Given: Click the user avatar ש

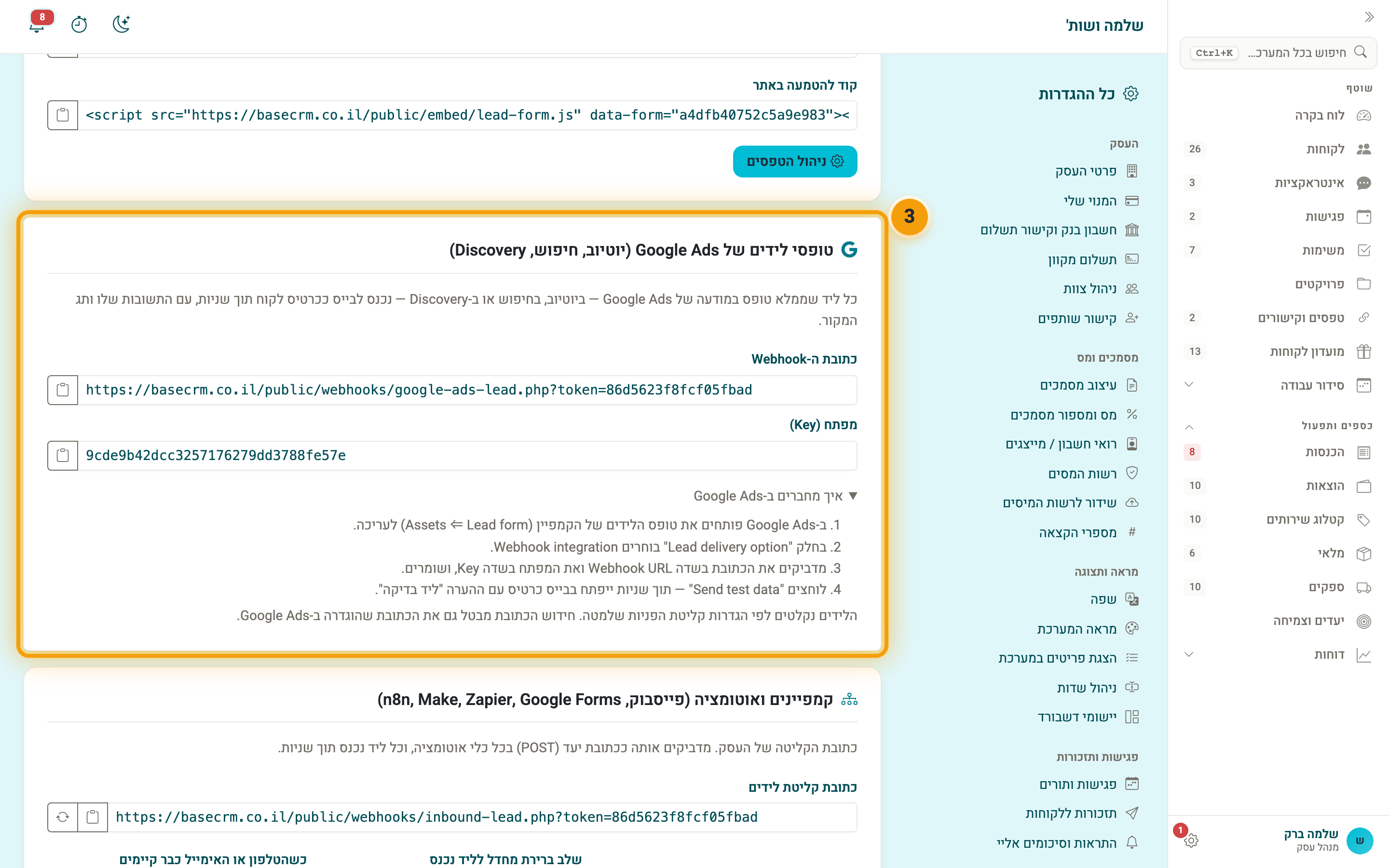Looking at the screenshot, I should pos(1360,841).
